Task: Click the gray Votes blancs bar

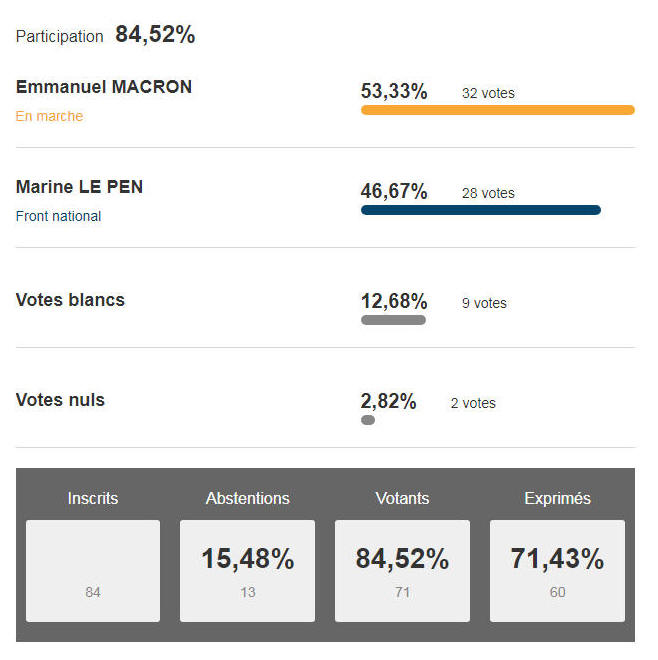Action: [x=393, y=320]
